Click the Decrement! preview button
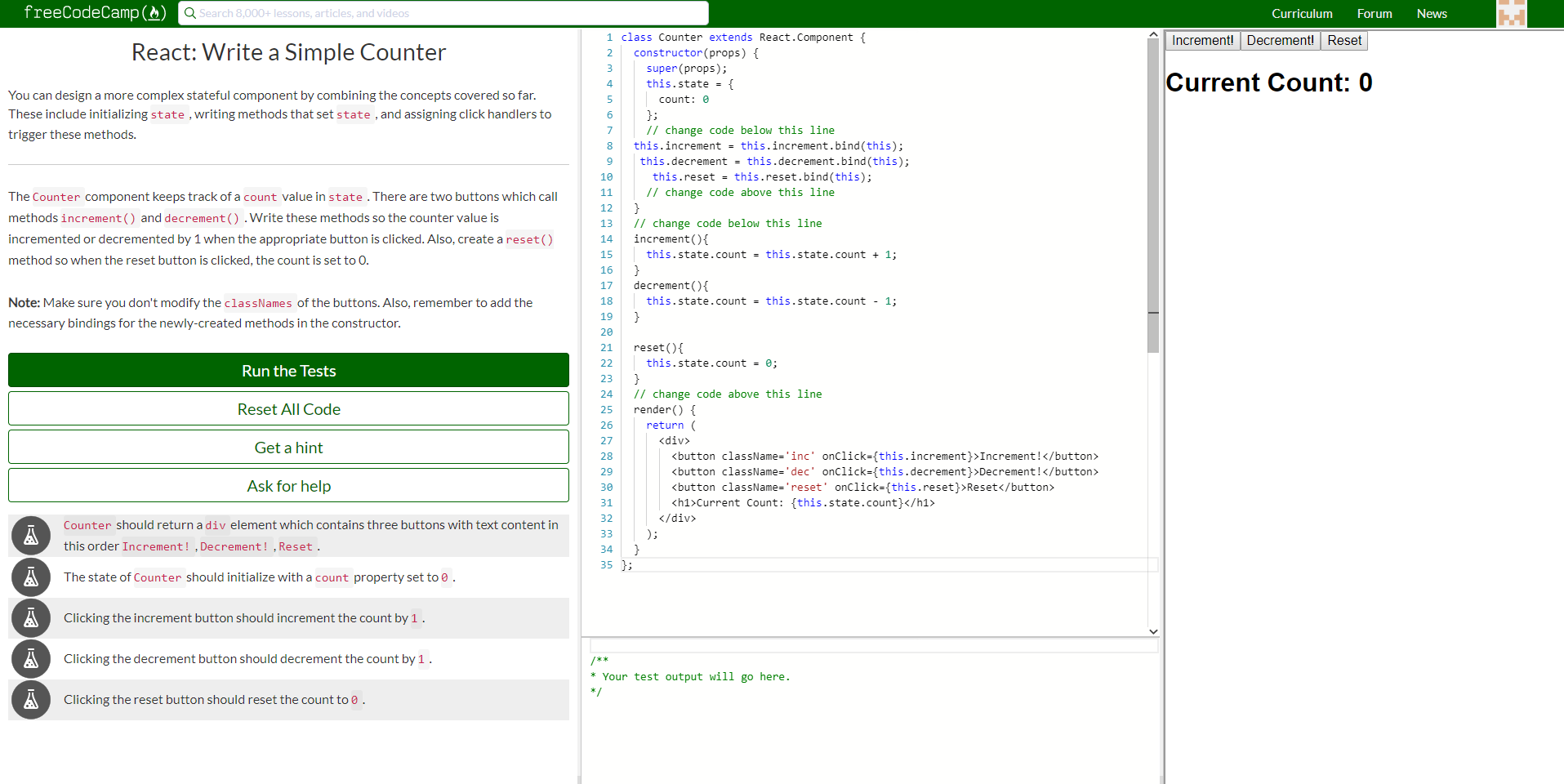Screen dimensions: 1564x784 1280,41
